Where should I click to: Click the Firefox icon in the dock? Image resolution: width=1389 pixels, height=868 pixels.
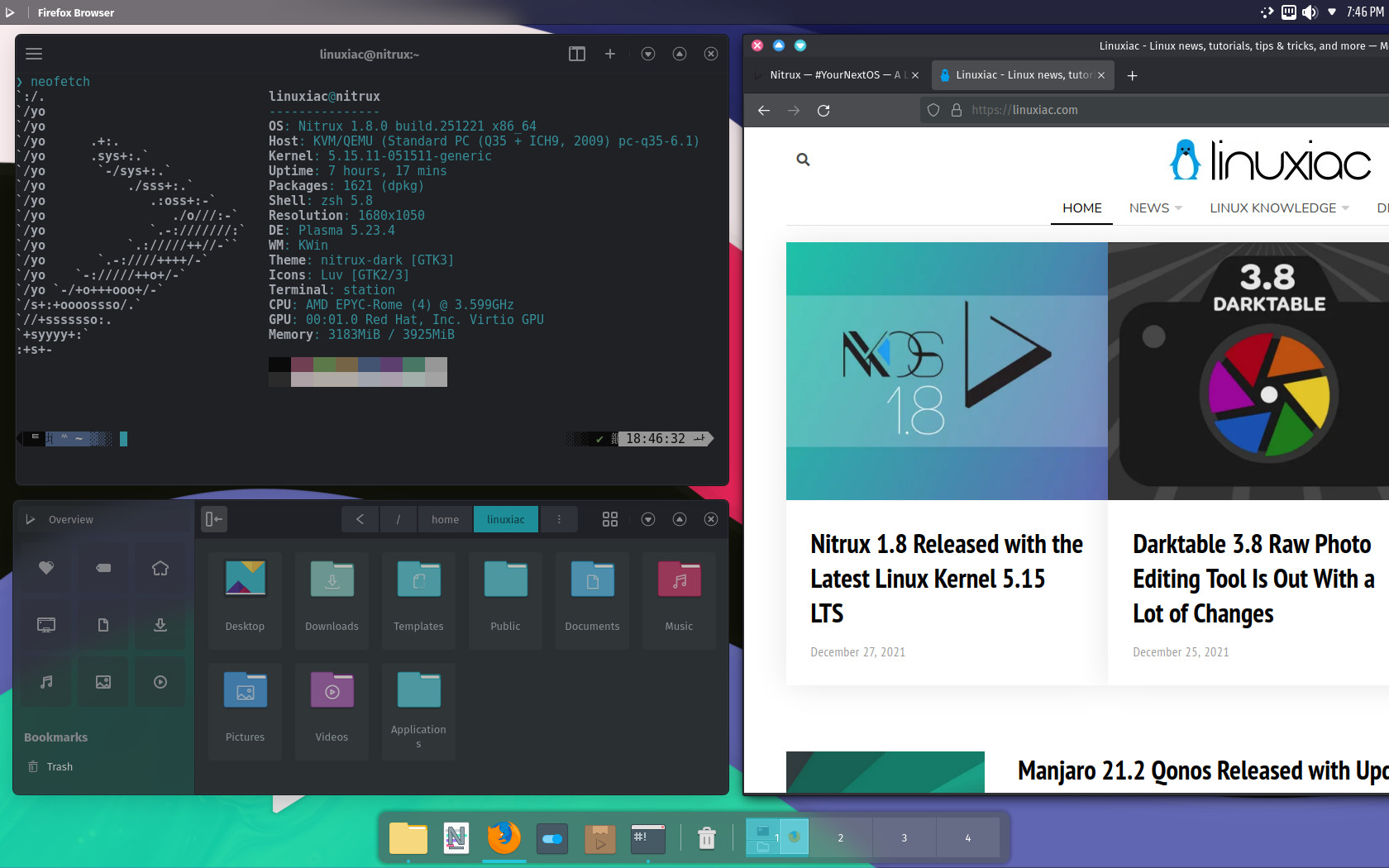click(504, 837)
